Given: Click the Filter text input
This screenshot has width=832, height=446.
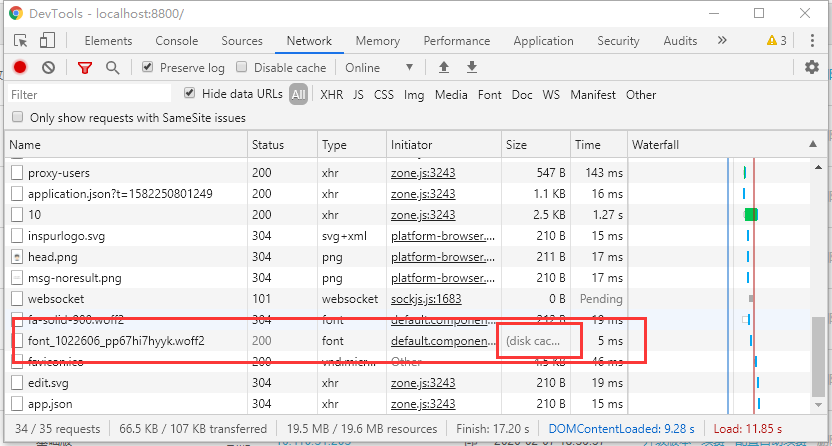Looking at the screenshot, I should [89, 94].
